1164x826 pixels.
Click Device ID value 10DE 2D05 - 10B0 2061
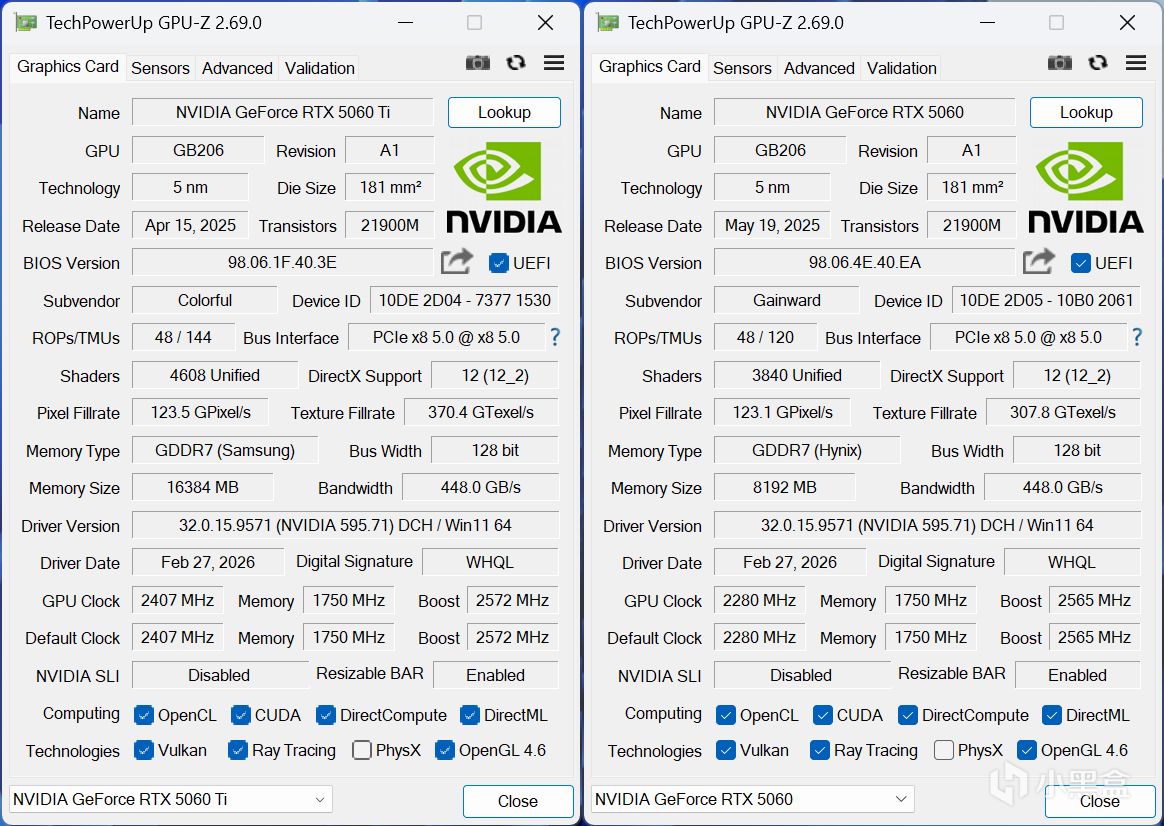pos(1047,301)
